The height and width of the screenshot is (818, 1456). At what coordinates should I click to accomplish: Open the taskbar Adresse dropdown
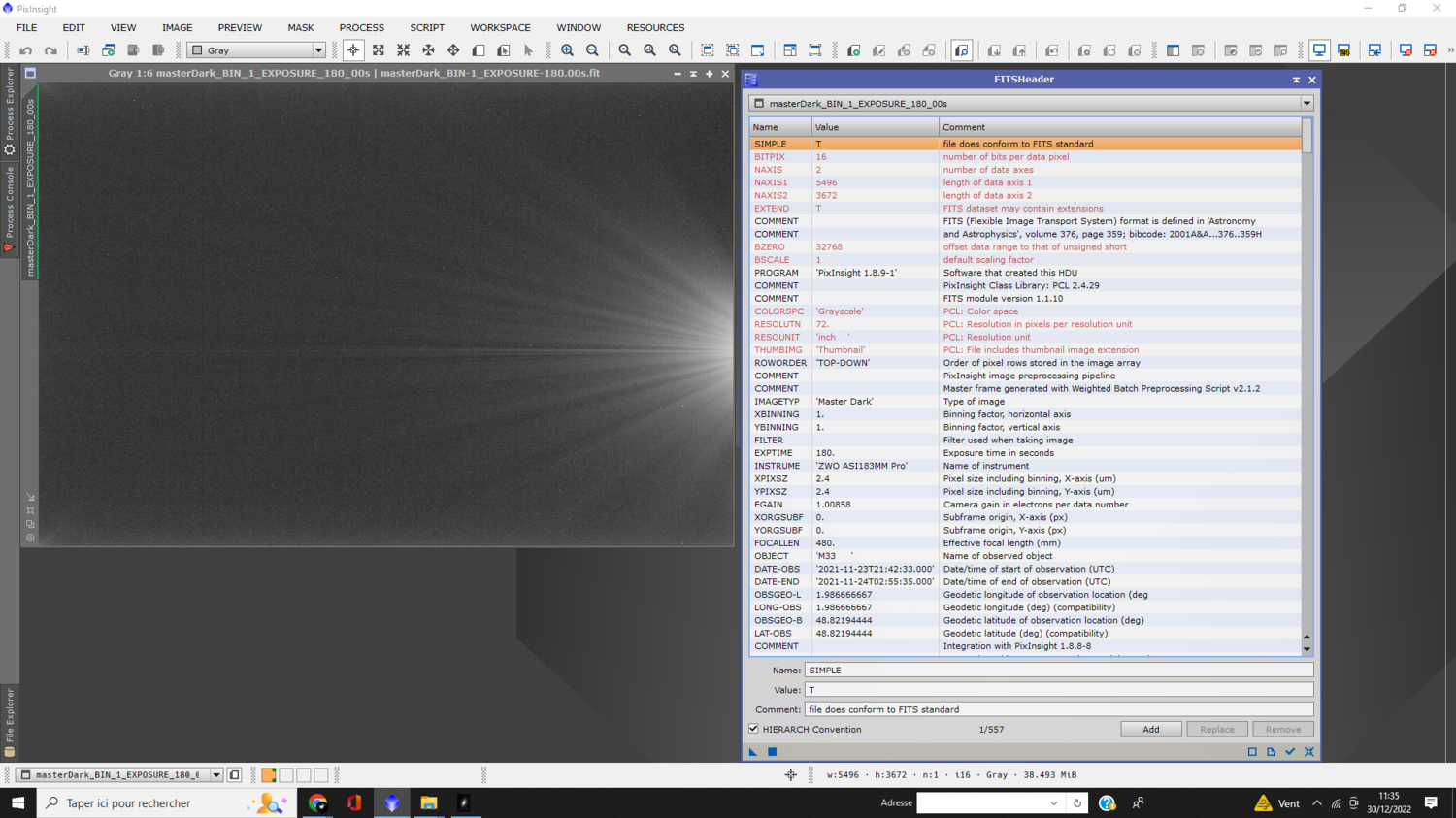[1054, 803]
